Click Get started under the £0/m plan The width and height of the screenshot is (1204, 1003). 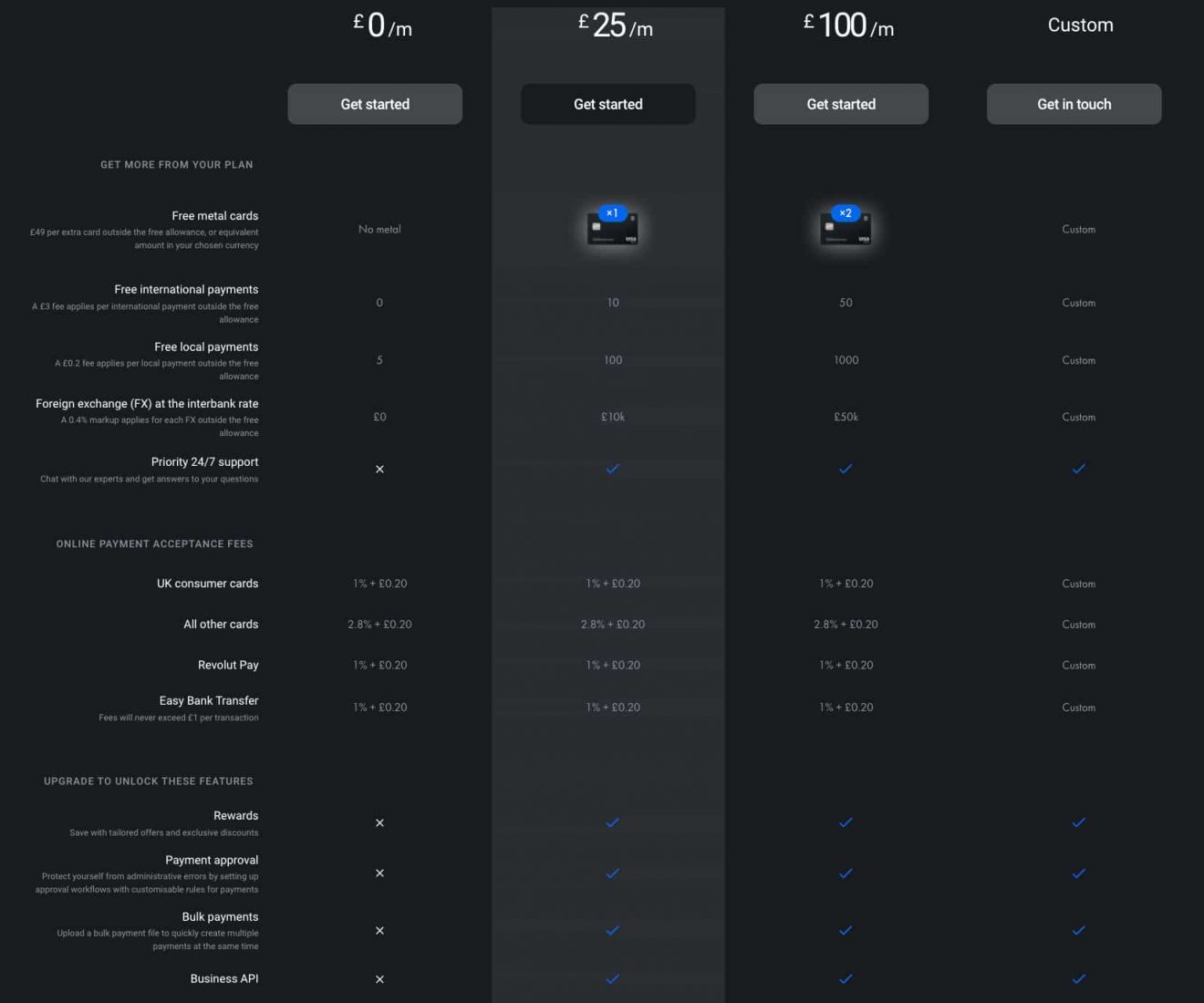click(x=375, y=104)
